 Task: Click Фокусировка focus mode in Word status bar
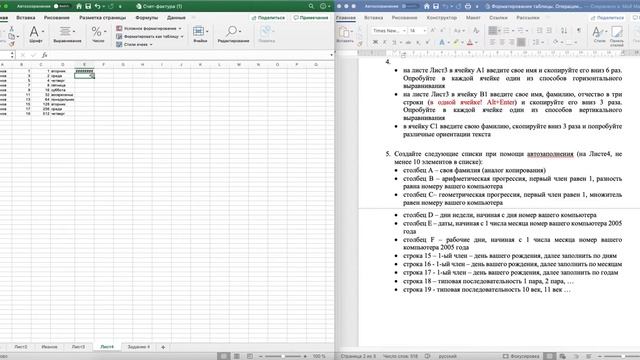point(521,356)
